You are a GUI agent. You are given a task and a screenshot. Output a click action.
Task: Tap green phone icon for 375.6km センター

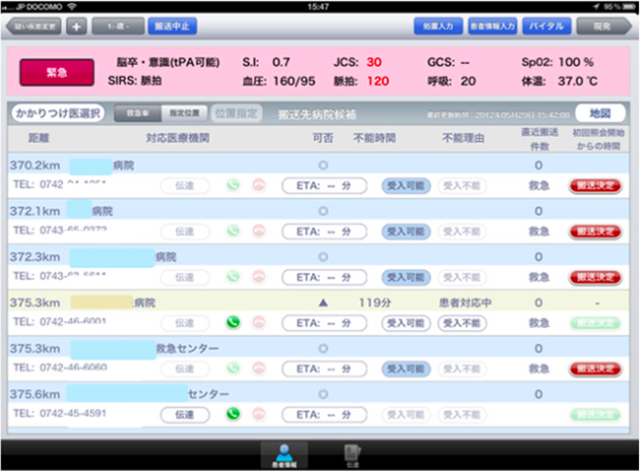234,414
